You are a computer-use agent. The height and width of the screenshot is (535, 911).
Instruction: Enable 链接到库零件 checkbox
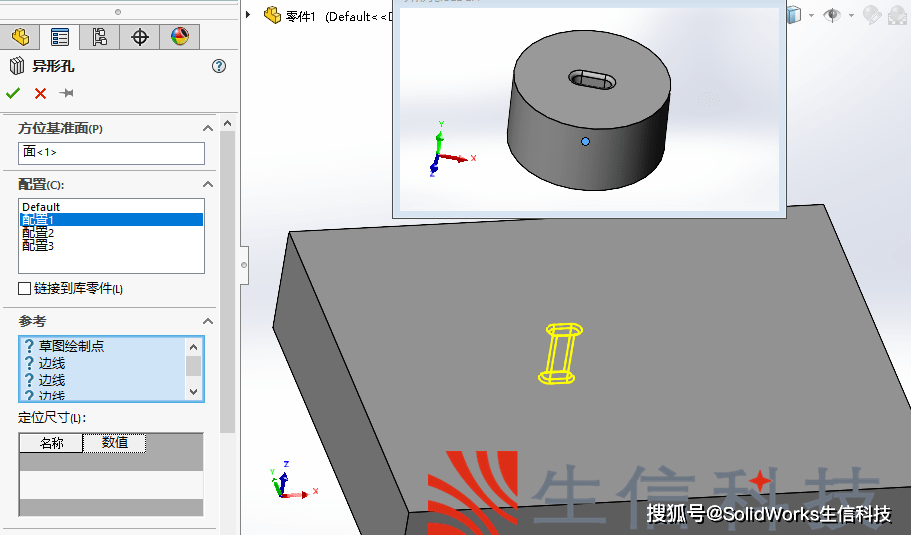(25, 289)
